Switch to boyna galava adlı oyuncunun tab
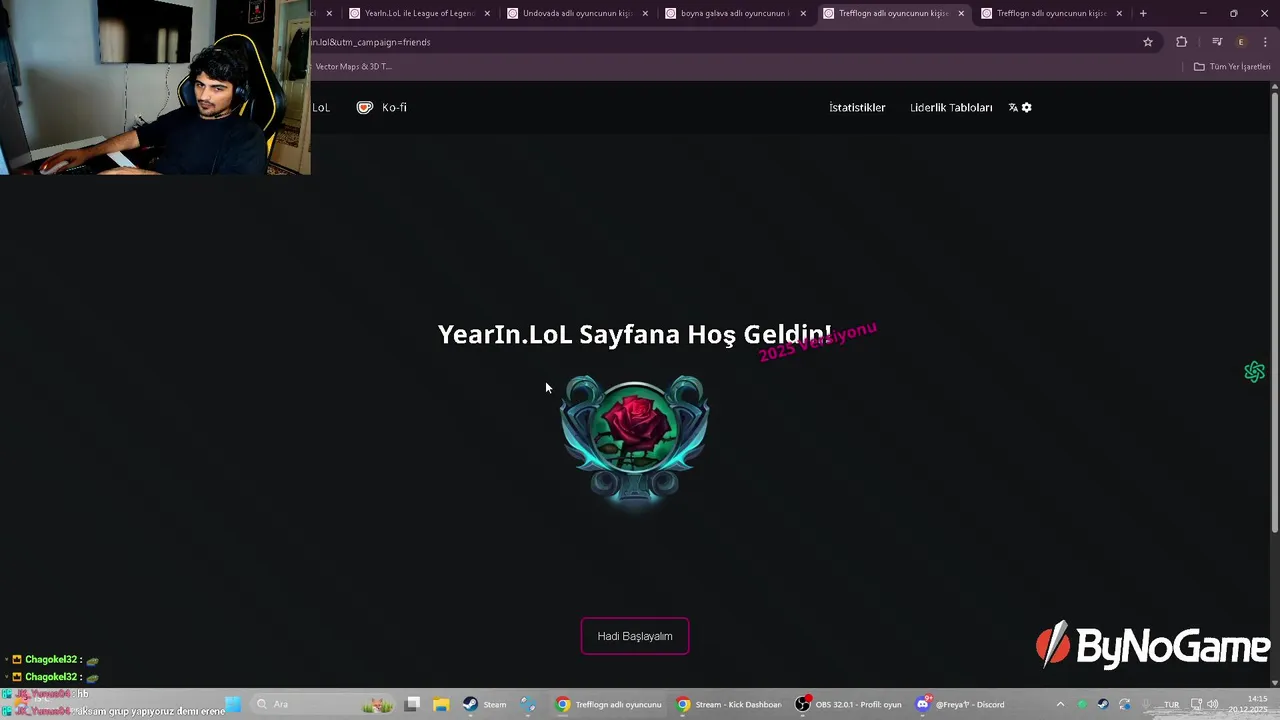 click(x=736, y=13)
